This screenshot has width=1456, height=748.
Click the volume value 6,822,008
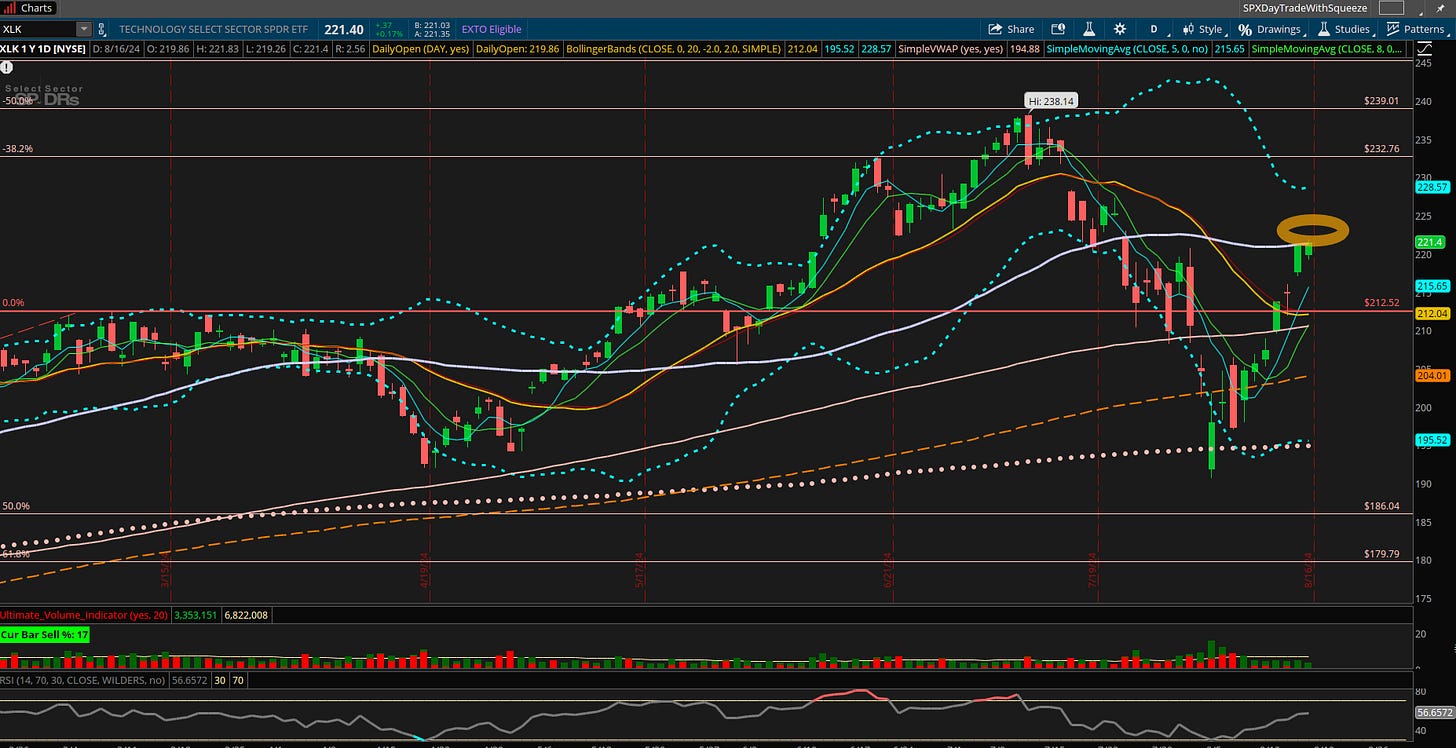245,615
